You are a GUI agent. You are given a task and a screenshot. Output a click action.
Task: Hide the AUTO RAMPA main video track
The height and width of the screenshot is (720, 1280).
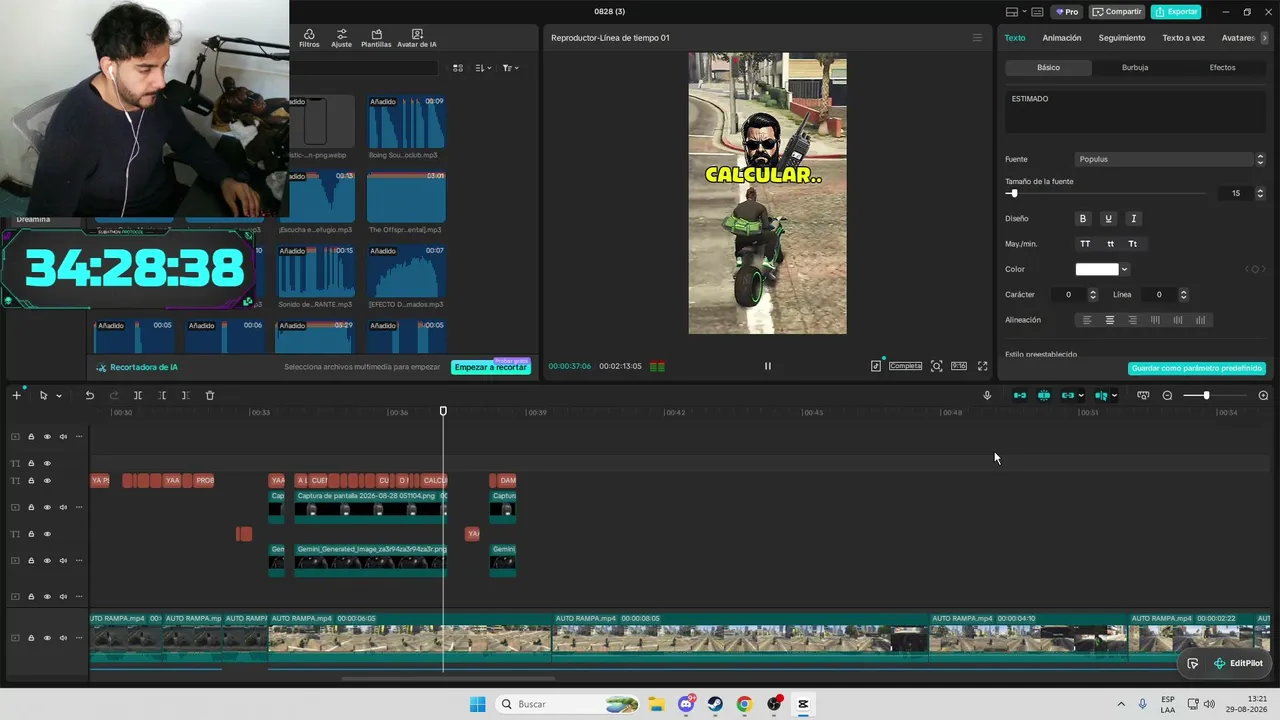pos(47,638)
